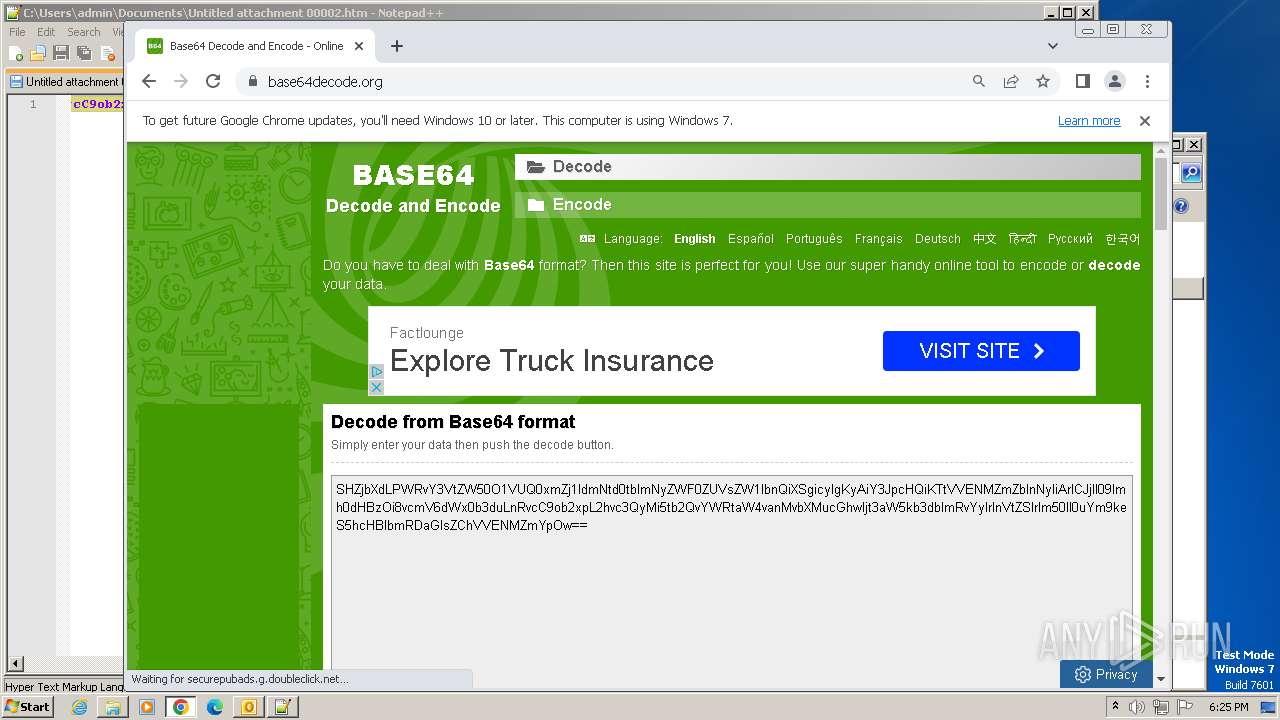
Task: Go back in Chrome history
Action: pyautogui.click(x=149, y=81)
